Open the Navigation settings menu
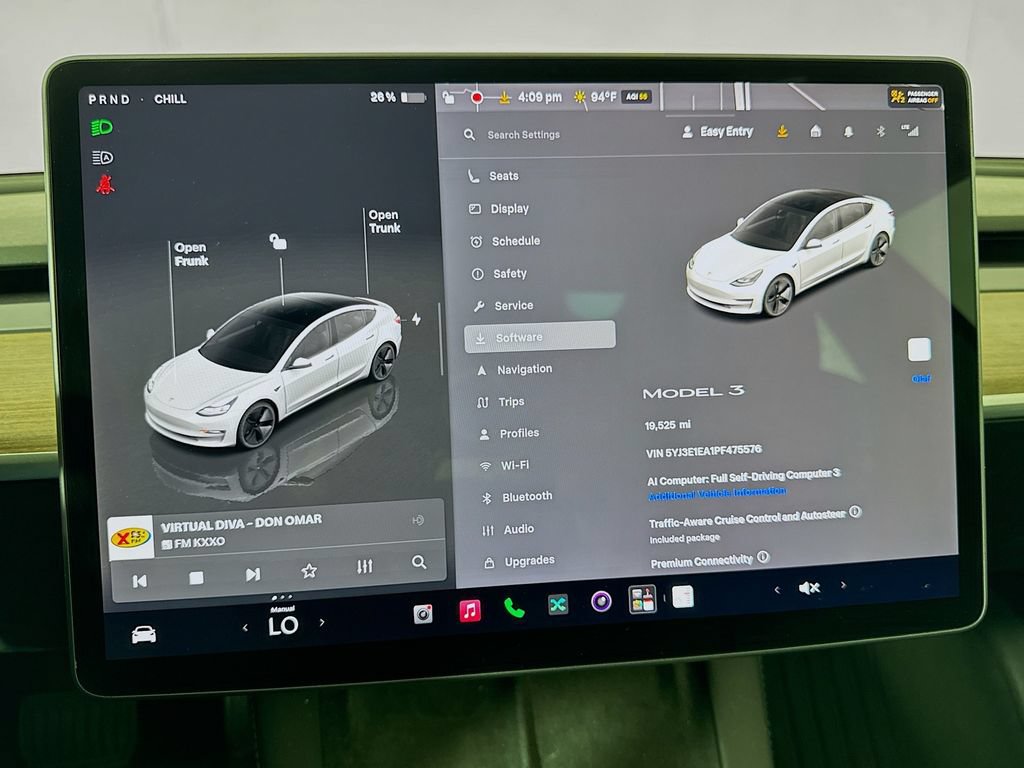 (515, 370)
